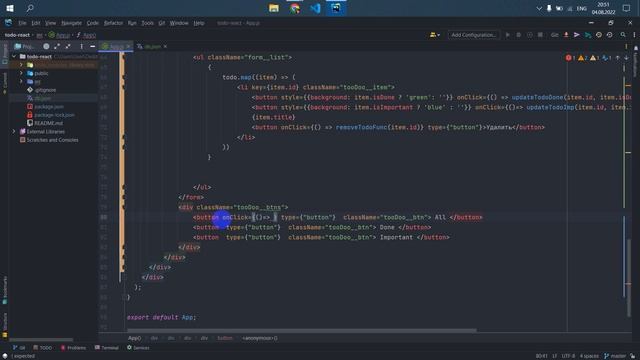Jump to previous highlighted error arrow
640x360 pixels.
click(618, 58)
